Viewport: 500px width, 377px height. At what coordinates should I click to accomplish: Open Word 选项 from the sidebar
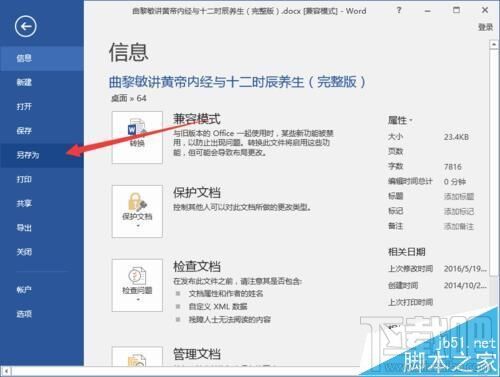(42, 314)
